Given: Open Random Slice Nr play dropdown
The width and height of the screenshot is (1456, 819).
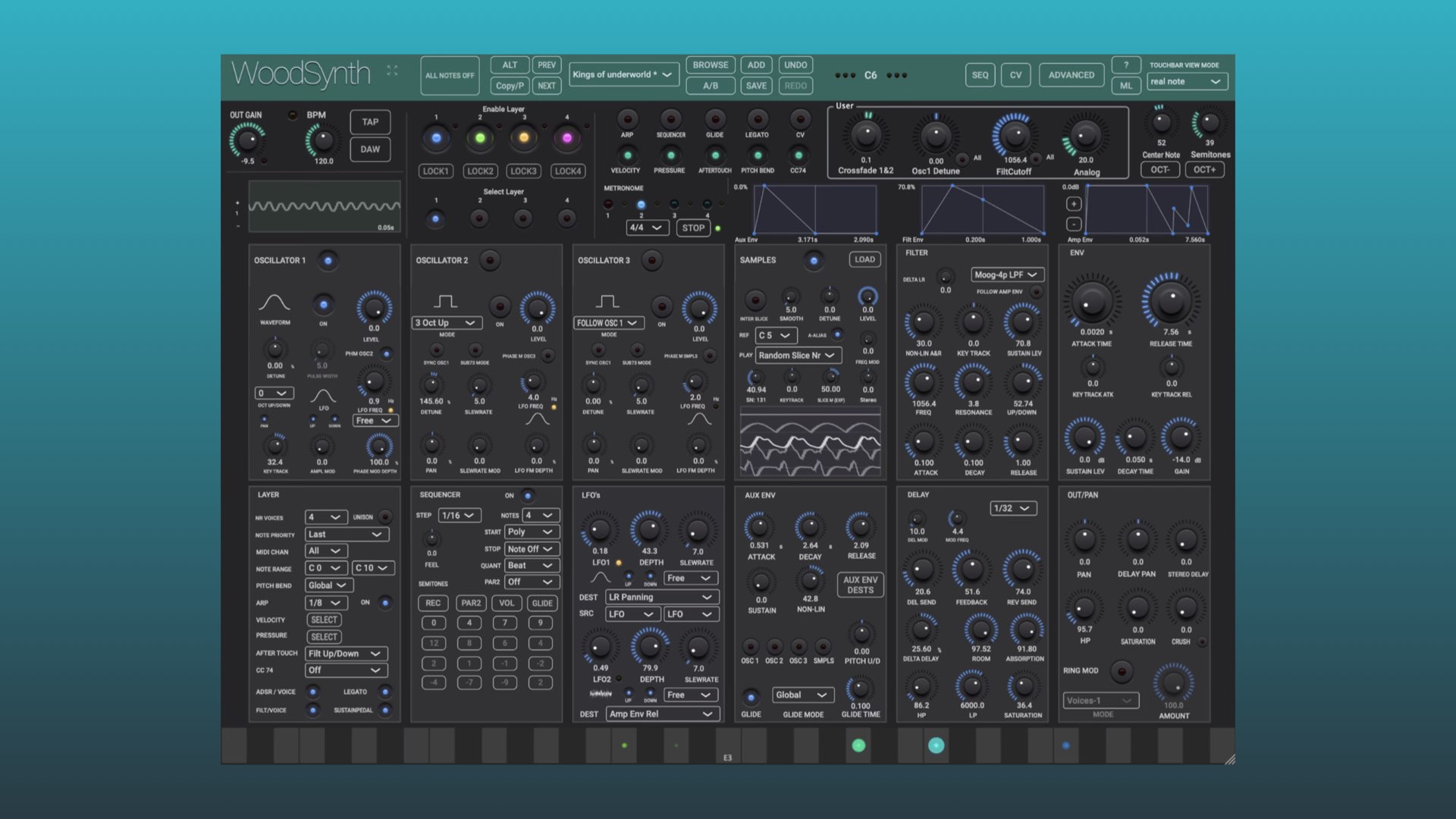Looking at the screenshot, I should [x=799, y=355].
